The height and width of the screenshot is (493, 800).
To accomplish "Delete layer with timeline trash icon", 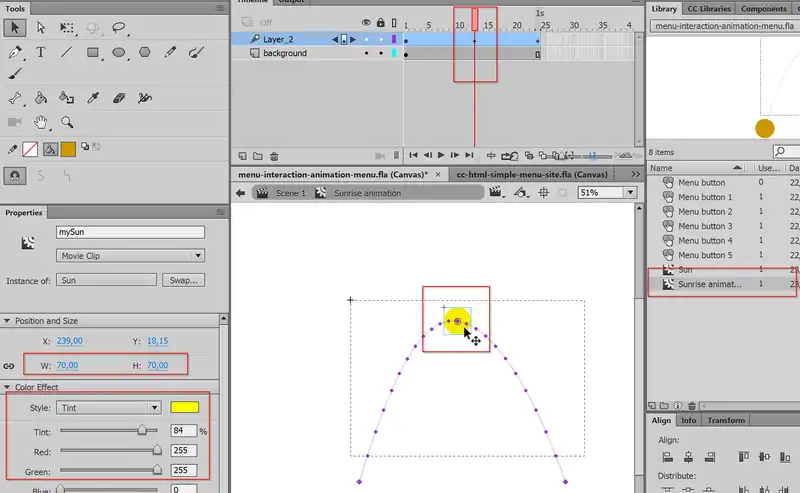I will pos(274,156).
